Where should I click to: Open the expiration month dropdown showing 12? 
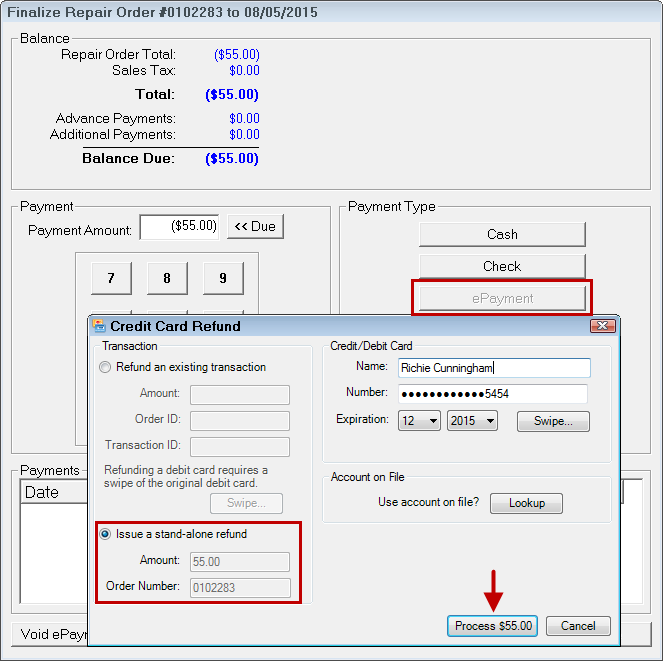[x=419, y=421]
